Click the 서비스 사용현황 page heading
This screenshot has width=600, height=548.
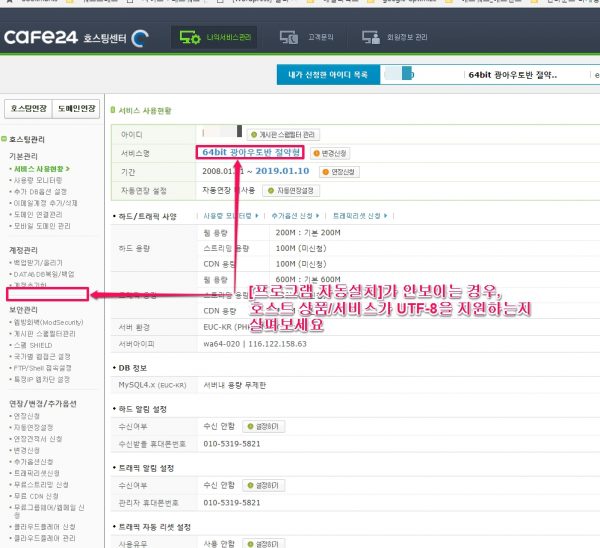point(145,111)
